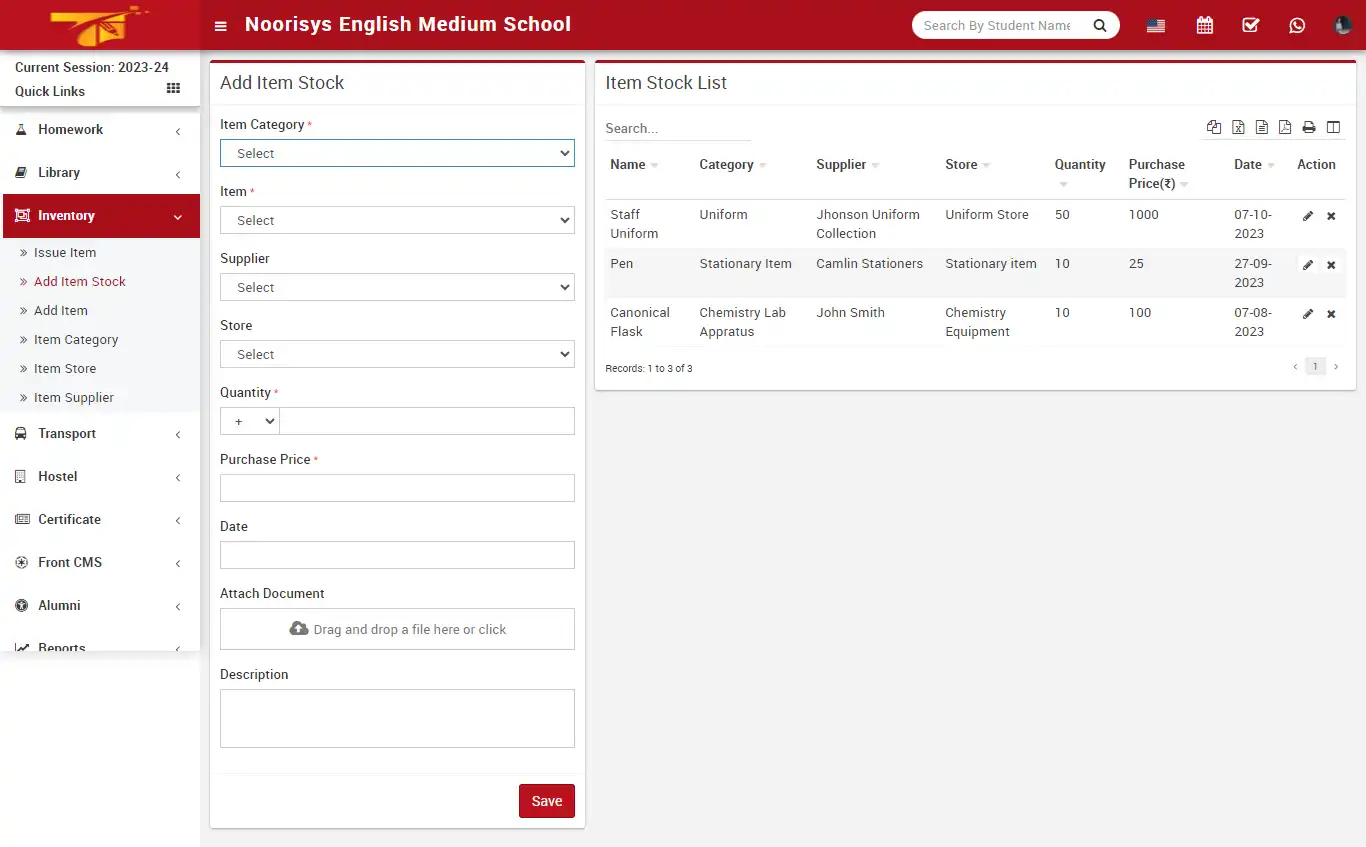Image resolution: width=1366 pixels, height=847 pixels.
Task: Delete the Staff Uniform stock record
Action: pos(1331,215)
